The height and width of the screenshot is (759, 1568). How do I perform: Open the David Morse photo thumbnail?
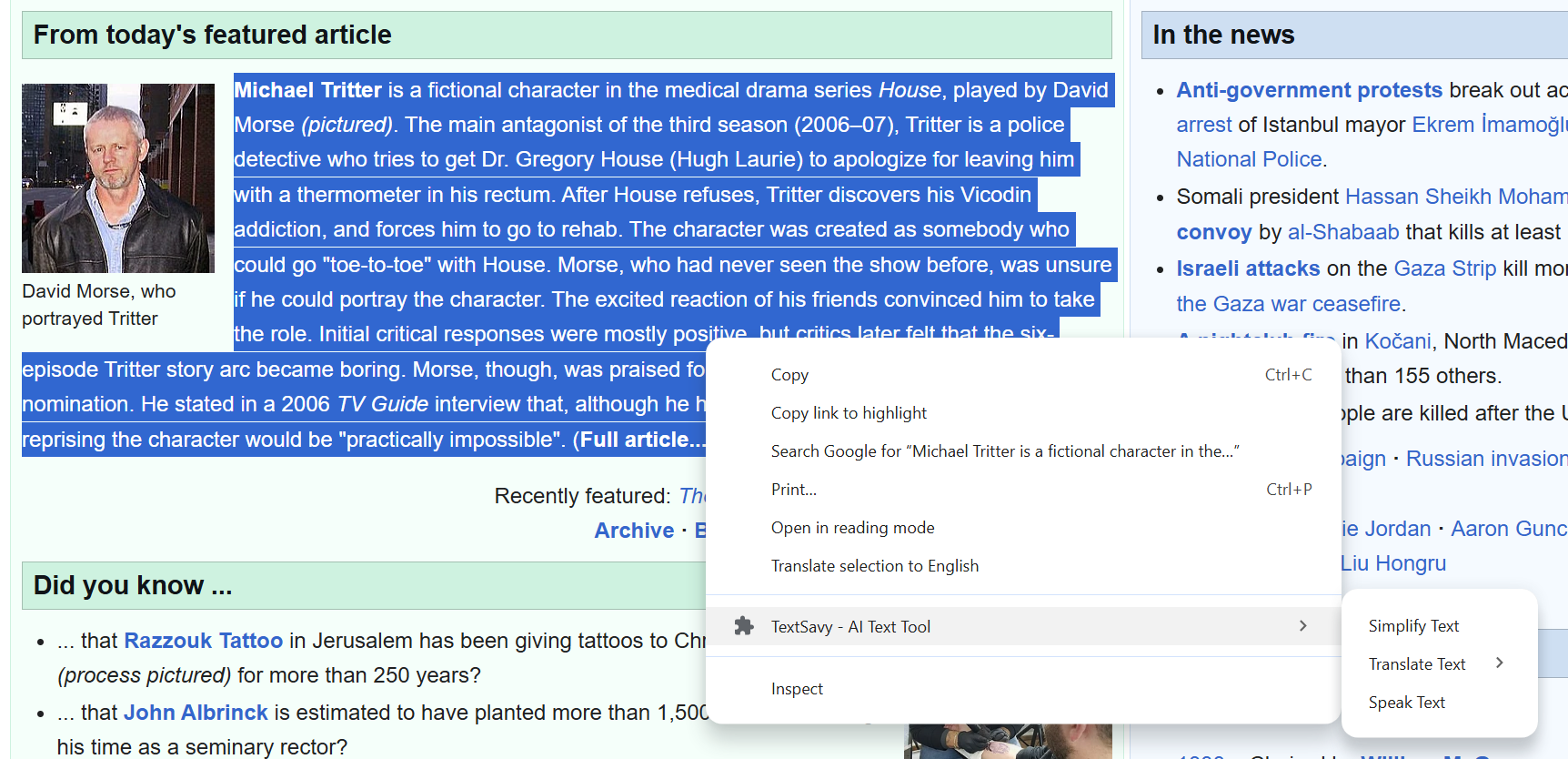point(118,178)
